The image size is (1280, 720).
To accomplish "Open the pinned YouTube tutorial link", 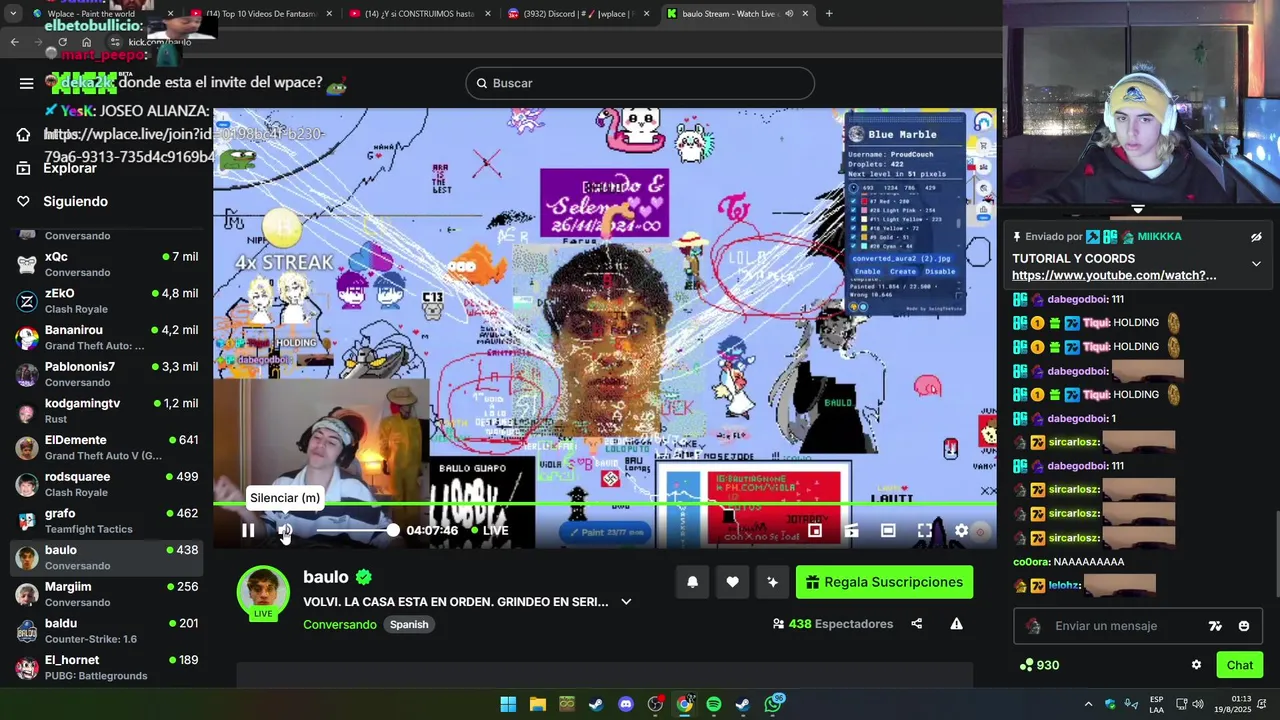I will click(1114, 275).
